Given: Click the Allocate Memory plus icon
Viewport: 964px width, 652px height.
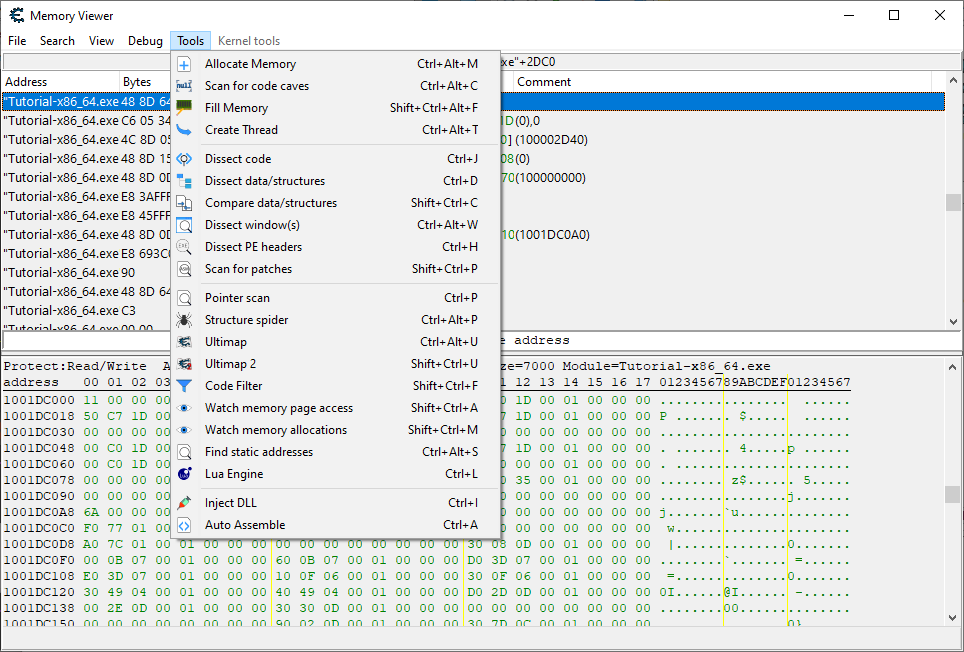Looking at the screenshot, I should tap(184, 64).
